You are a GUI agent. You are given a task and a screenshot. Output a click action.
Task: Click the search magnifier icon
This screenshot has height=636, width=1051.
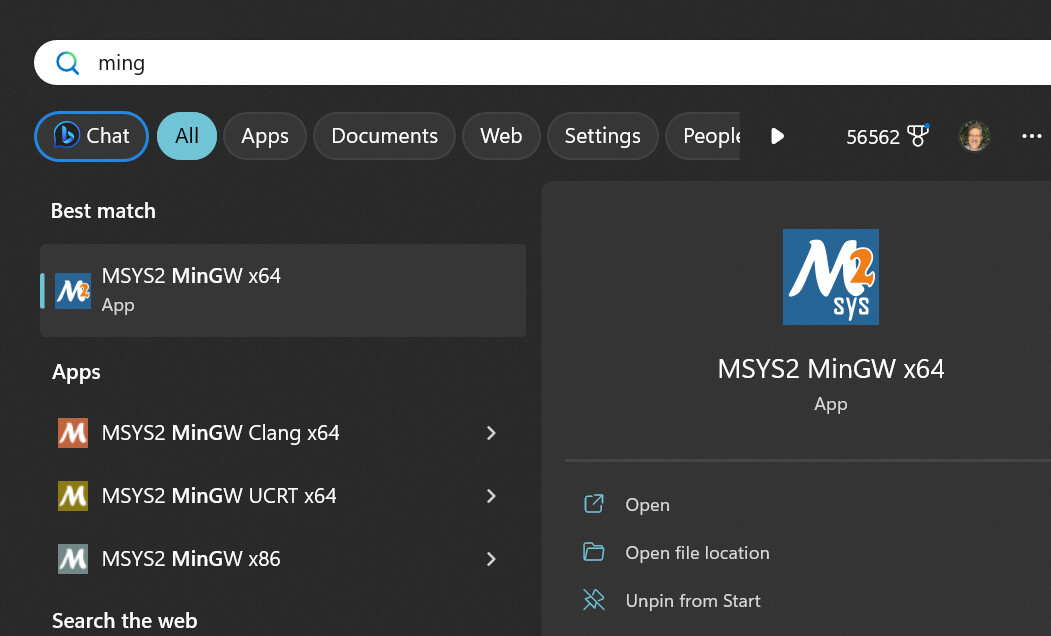(68, 63)
